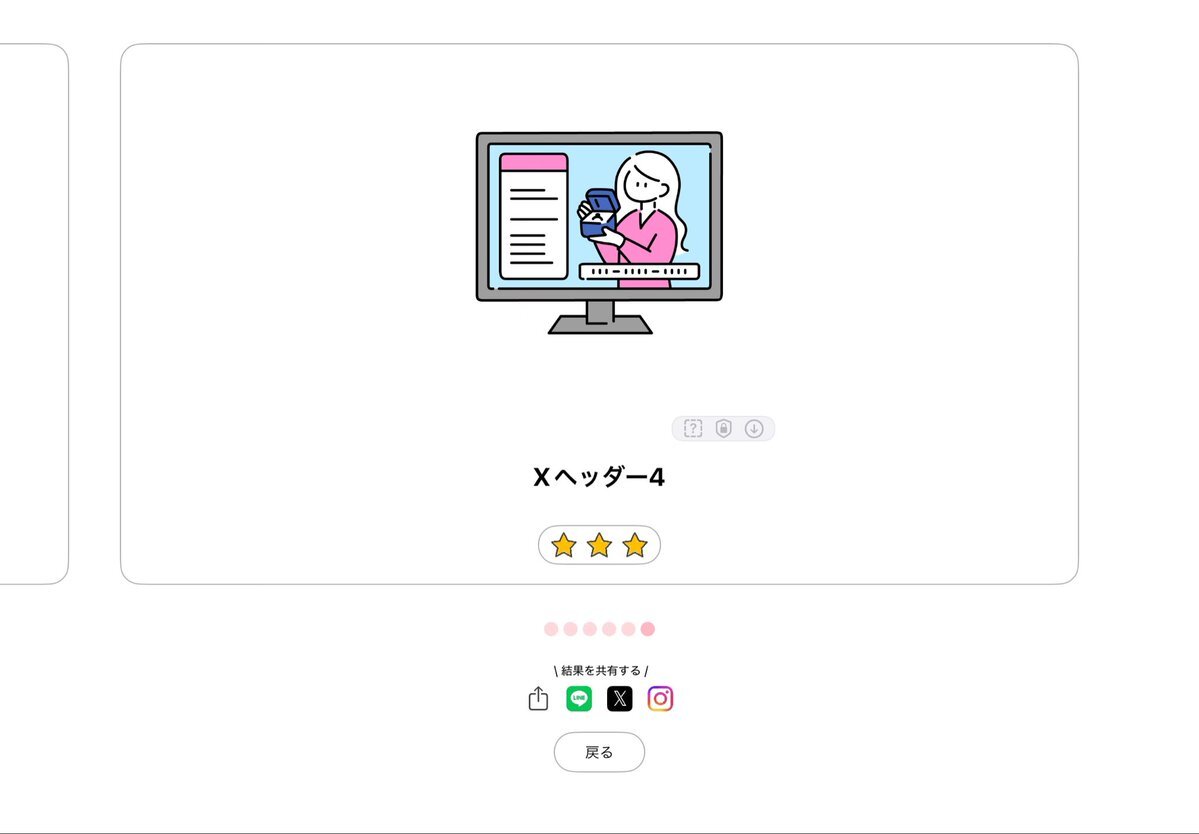Screen dimensions: 1199x834
Task: Click the middle yellow star
Action: (x=600, y=545)
